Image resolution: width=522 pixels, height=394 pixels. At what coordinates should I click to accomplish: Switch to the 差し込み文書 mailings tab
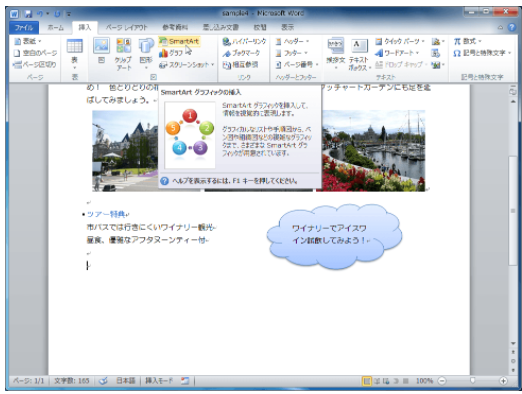coord(221,27)
